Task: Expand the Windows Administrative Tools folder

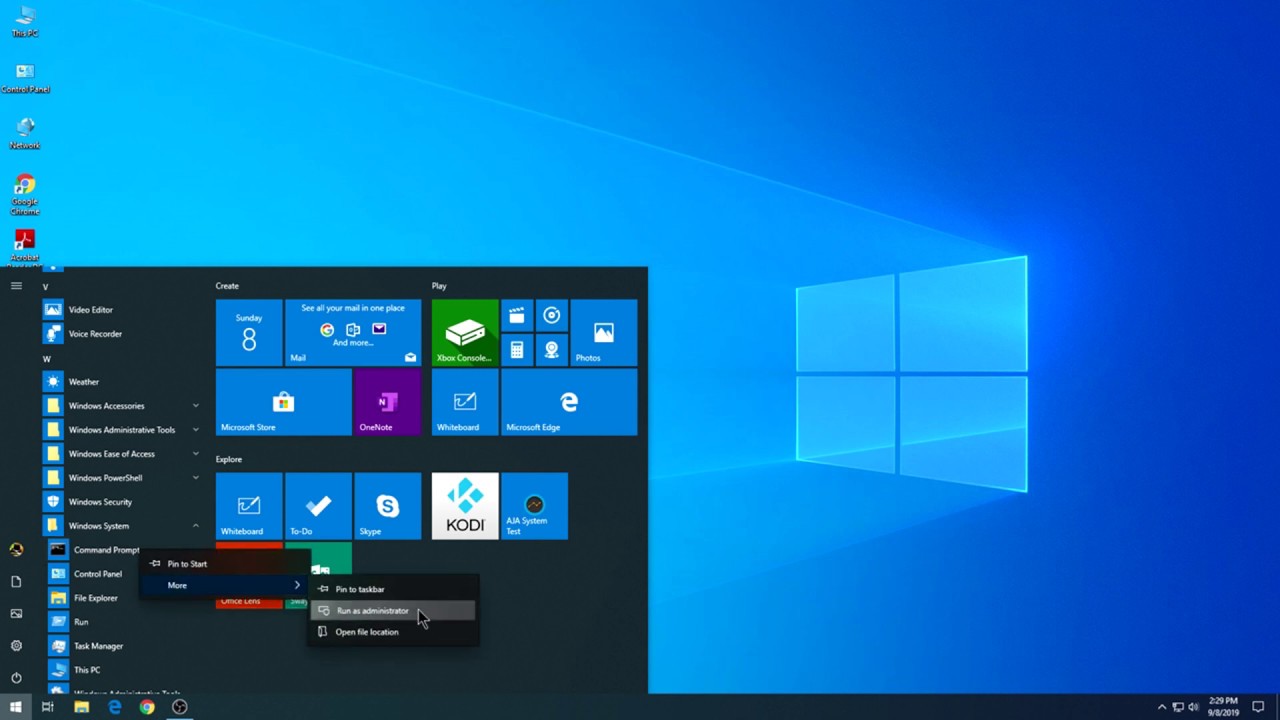Action: (x=123, y=430)
